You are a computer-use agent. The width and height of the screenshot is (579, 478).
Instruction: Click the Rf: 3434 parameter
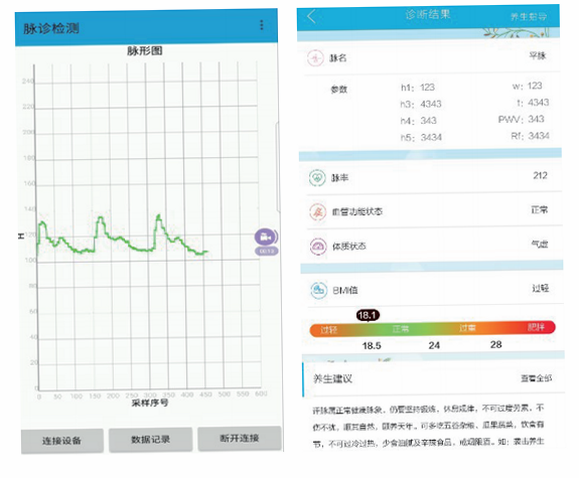pyautogui.click(x=530, y=136)
